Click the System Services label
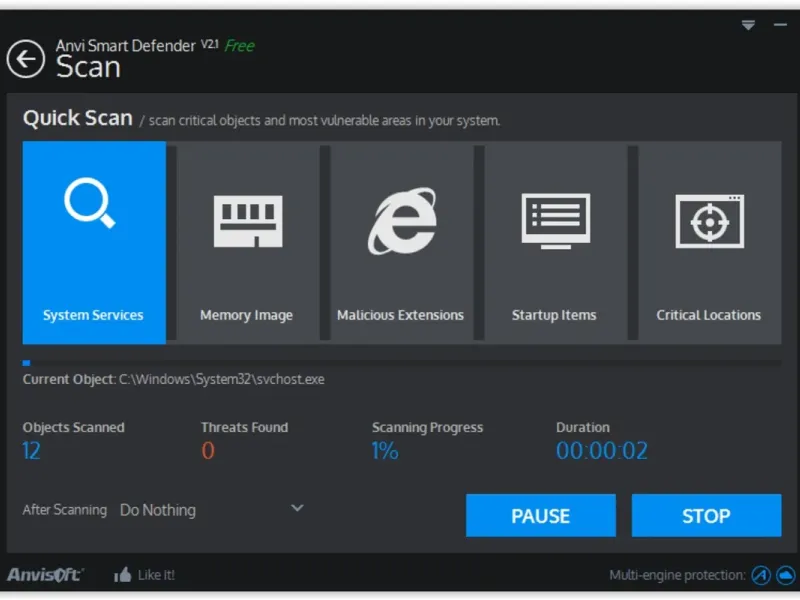Screen dimensions: 800x600 coord(93,315)
